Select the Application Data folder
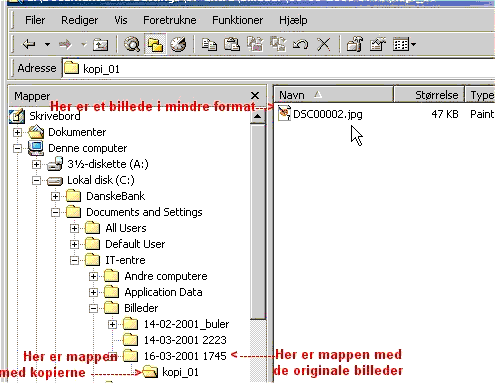495x383 pixels. [163, 292]
